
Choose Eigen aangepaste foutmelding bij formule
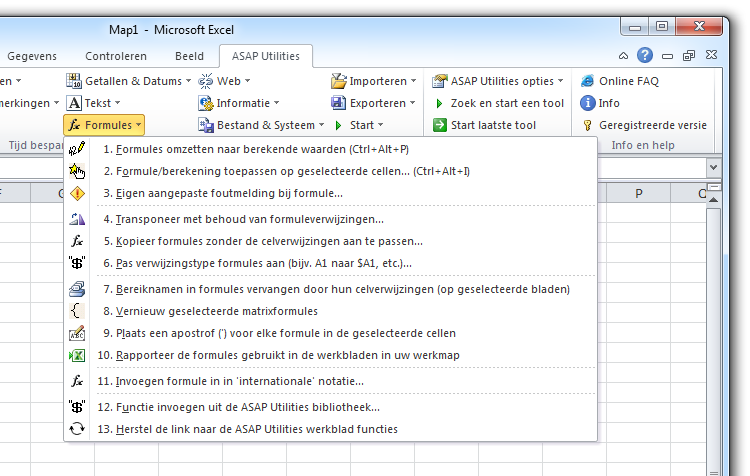point(331,193)
